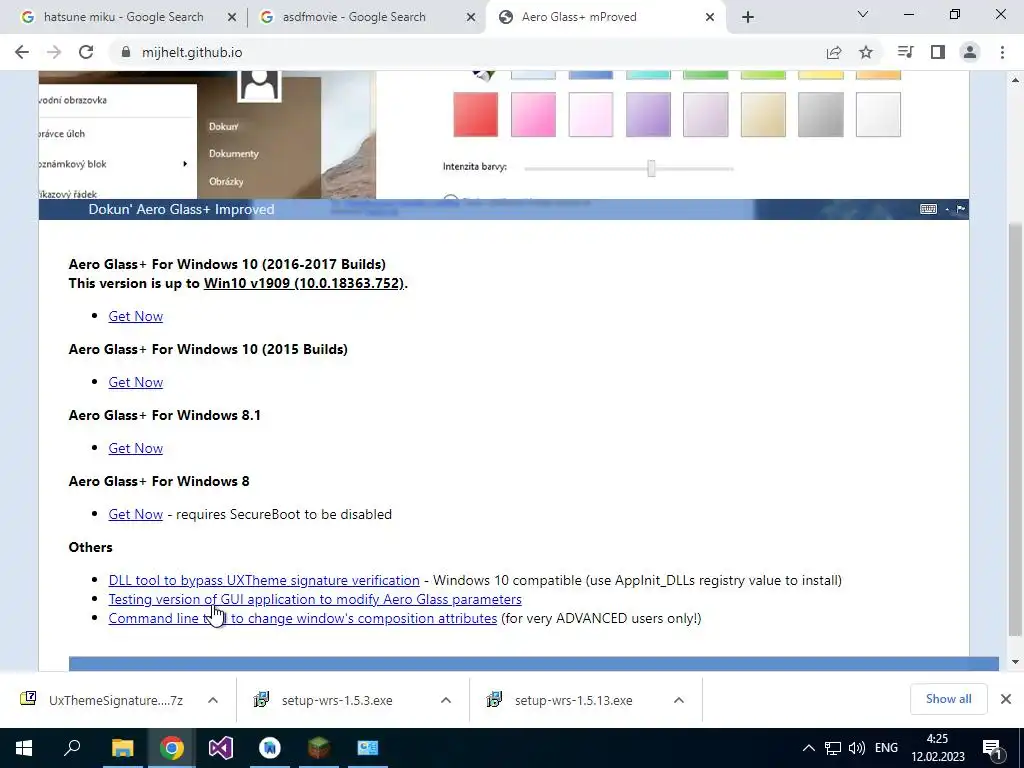Open Visual Studio from taskbar
Viewport: 1024px width, 768px height.
pyautogui.click(x=221, y=748)
